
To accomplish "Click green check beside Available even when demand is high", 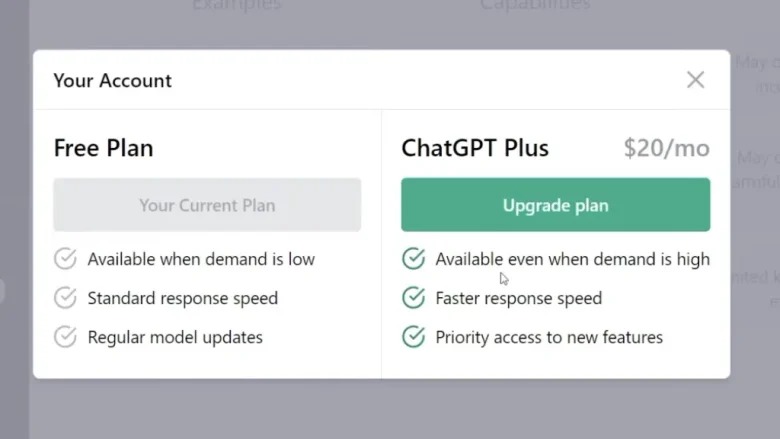I will (x=413, y=259).
